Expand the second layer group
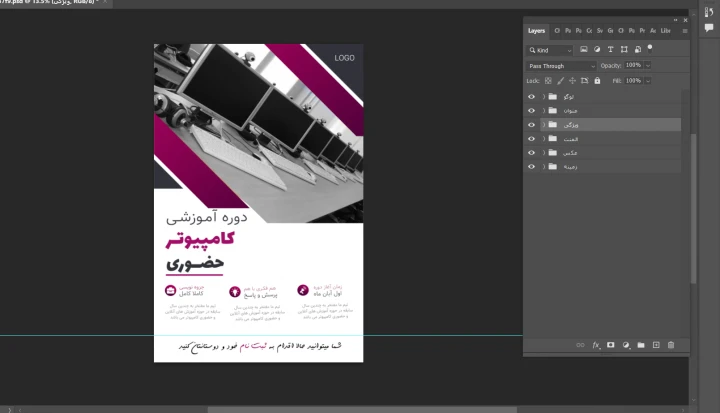The image size is (720, 413). point(543,110)
